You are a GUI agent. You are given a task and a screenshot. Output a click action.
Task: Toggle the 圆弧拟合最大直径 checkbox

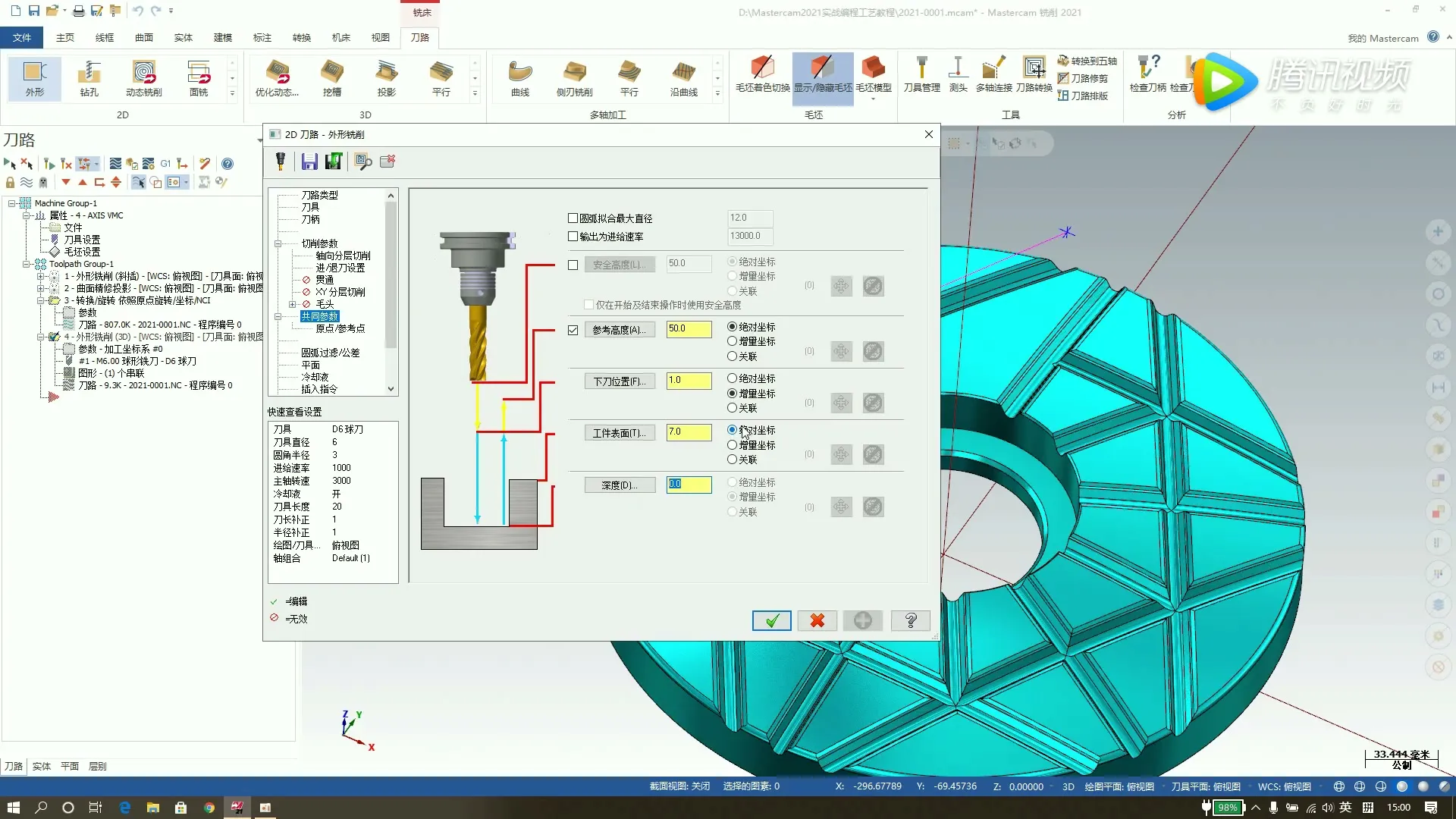(x=573, y=218)
